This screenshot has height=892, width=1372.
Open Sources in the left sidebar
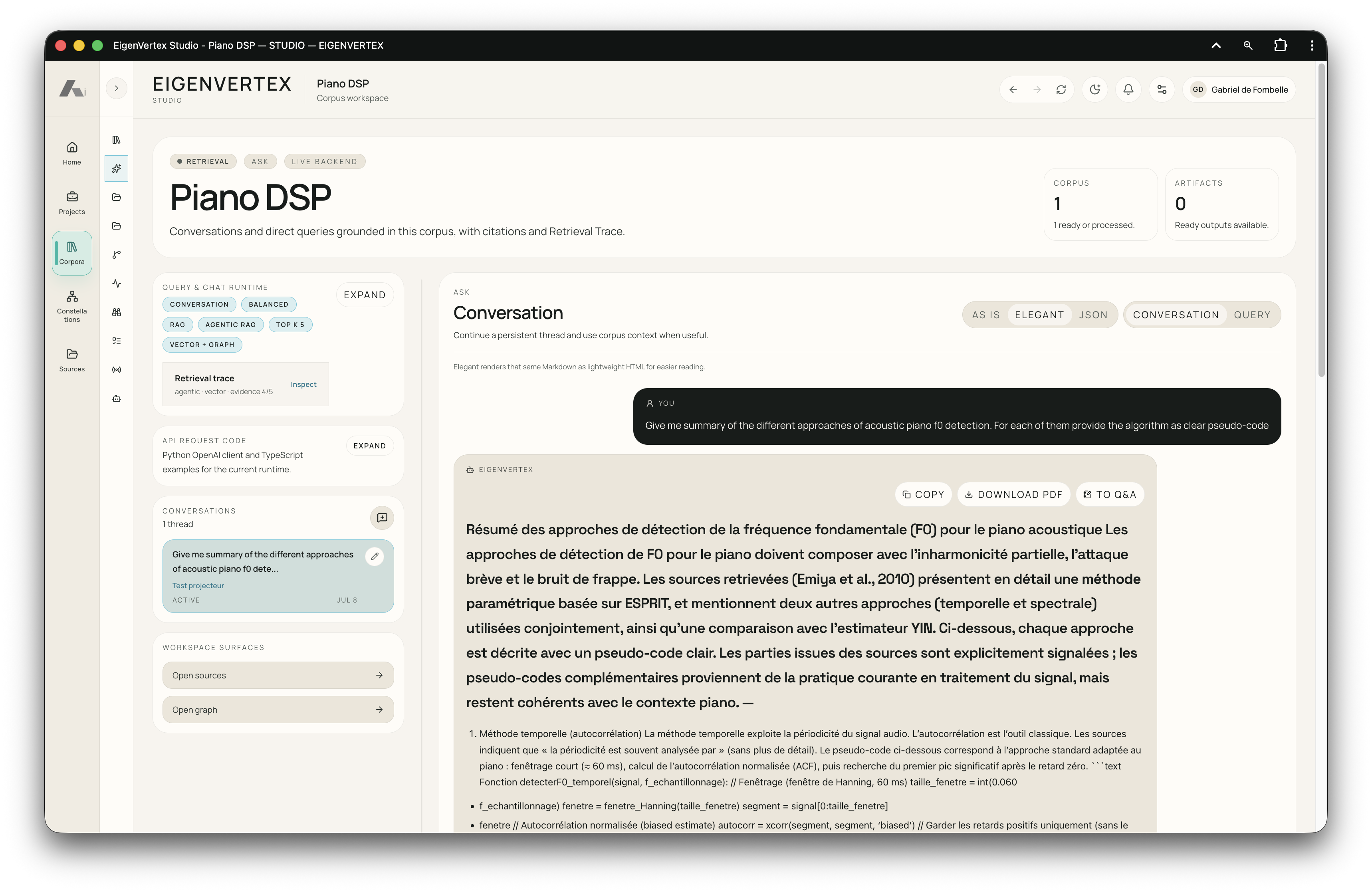click(x=72, y=361)
